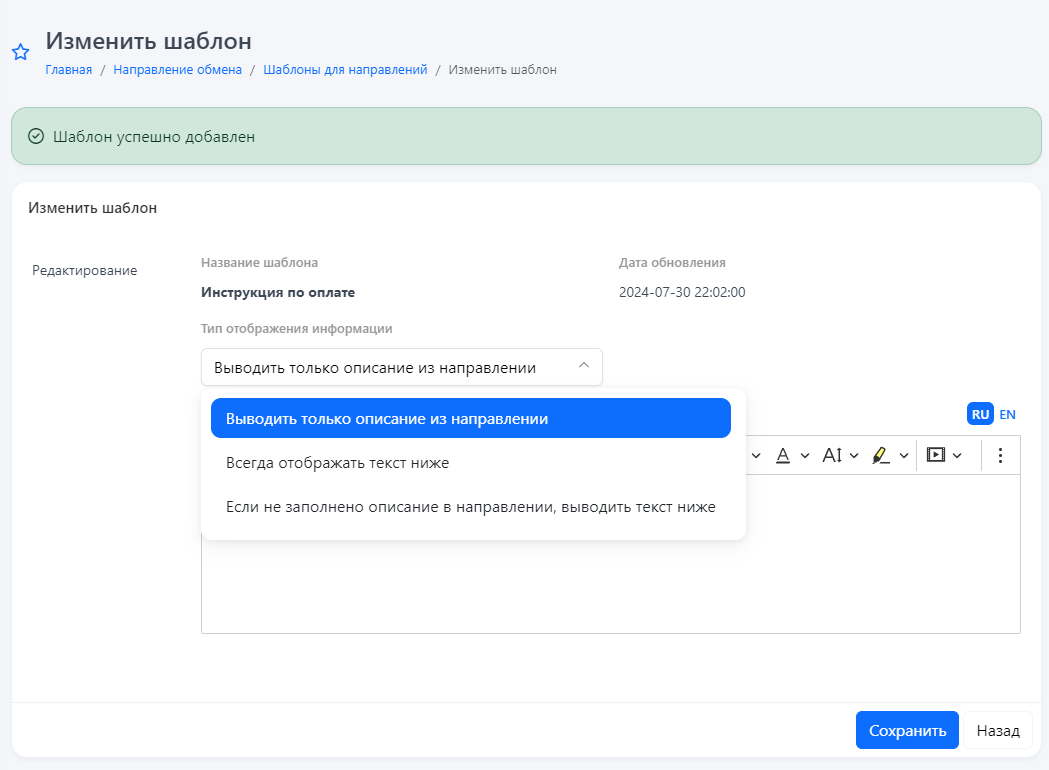Screen dimensions: 1049x770
Task: Expand the font size dropdown arrow
Action: pyautogui.click(x=854, y=456)
